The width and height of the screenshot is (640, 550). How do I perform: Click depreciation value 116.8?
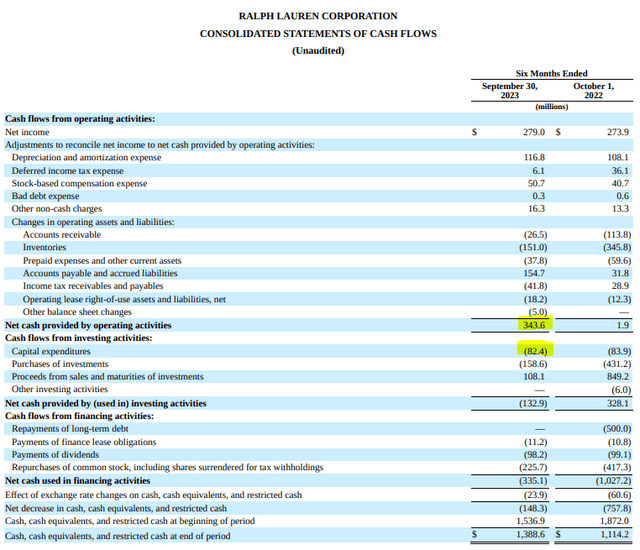pyautogui.click(x=534, y=157)
